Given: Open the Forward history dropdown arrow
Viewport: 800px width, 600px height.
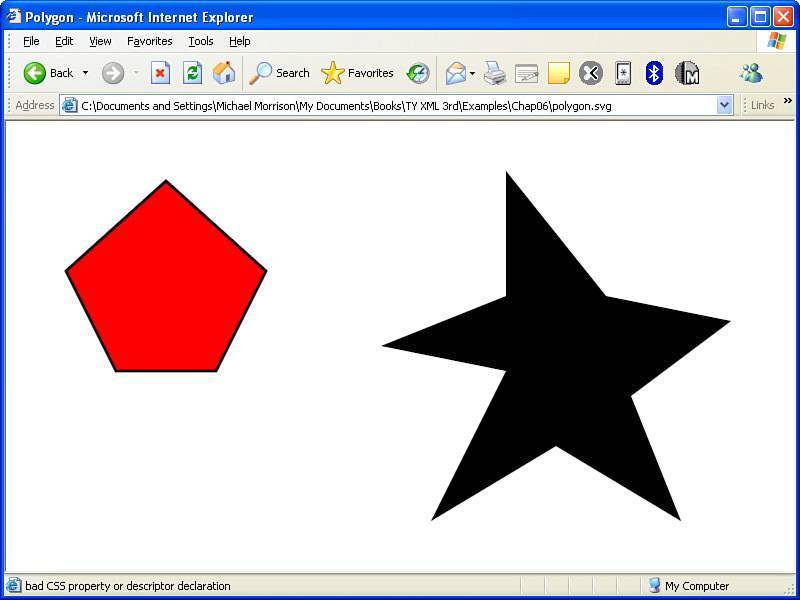Looking at the screenshot, I should 136,73.
